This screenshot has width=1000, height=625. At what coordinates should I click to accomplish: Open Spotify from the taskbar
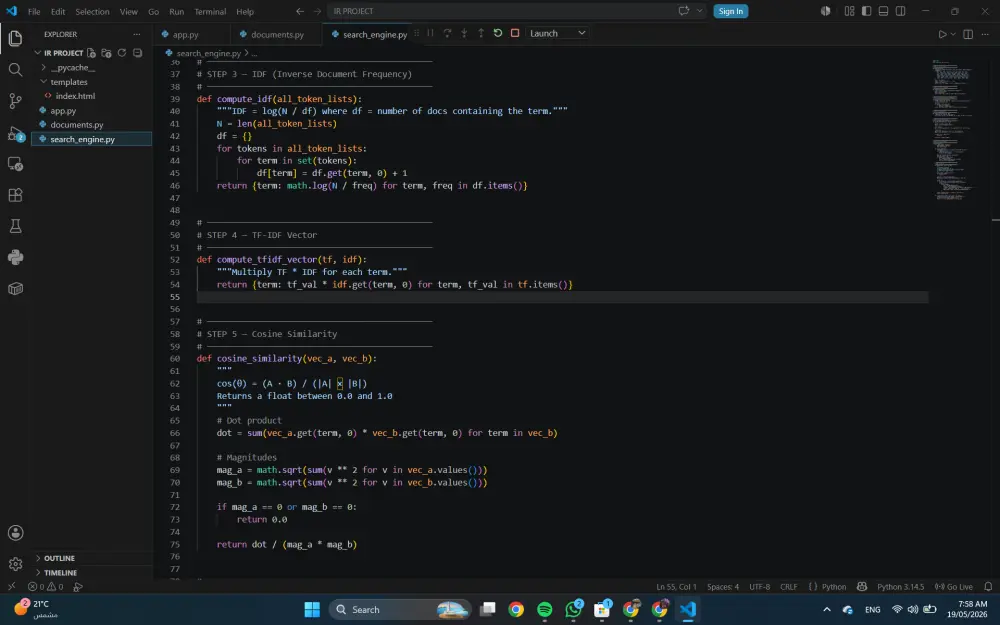tap(545, 610)
